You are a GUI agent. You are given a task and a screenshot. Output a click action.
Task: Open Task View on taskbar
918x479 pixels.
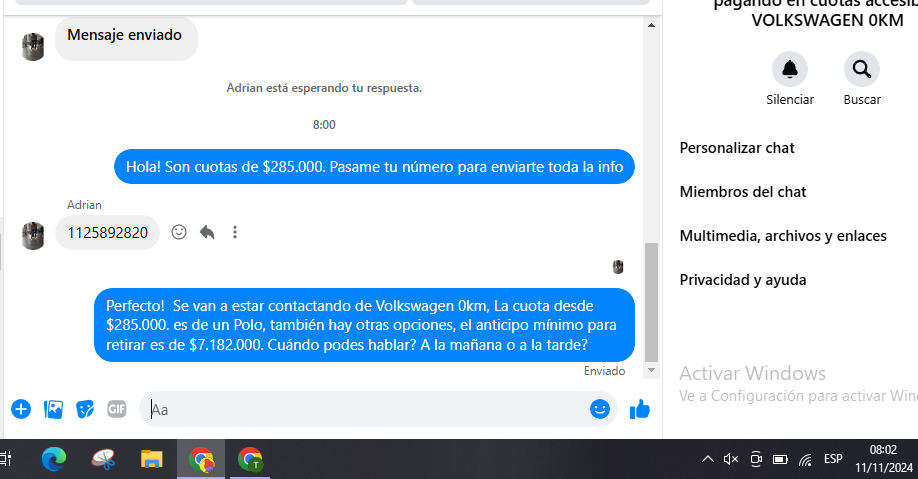point(6,459)
